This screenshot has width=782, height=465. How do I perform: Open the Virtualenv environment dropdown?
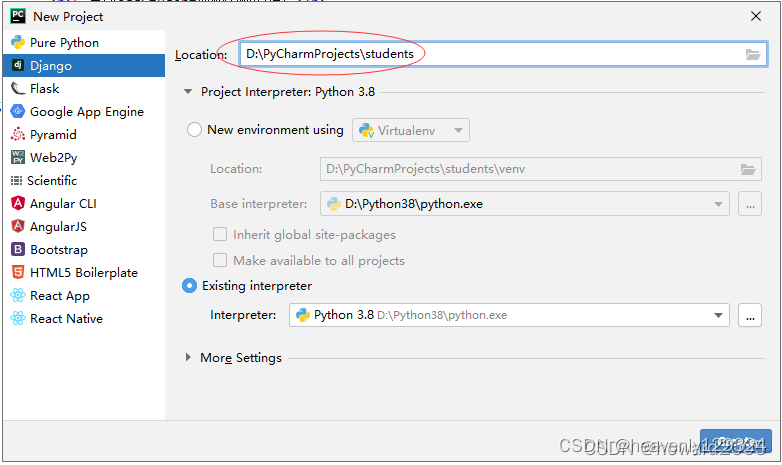coord(410,130)
